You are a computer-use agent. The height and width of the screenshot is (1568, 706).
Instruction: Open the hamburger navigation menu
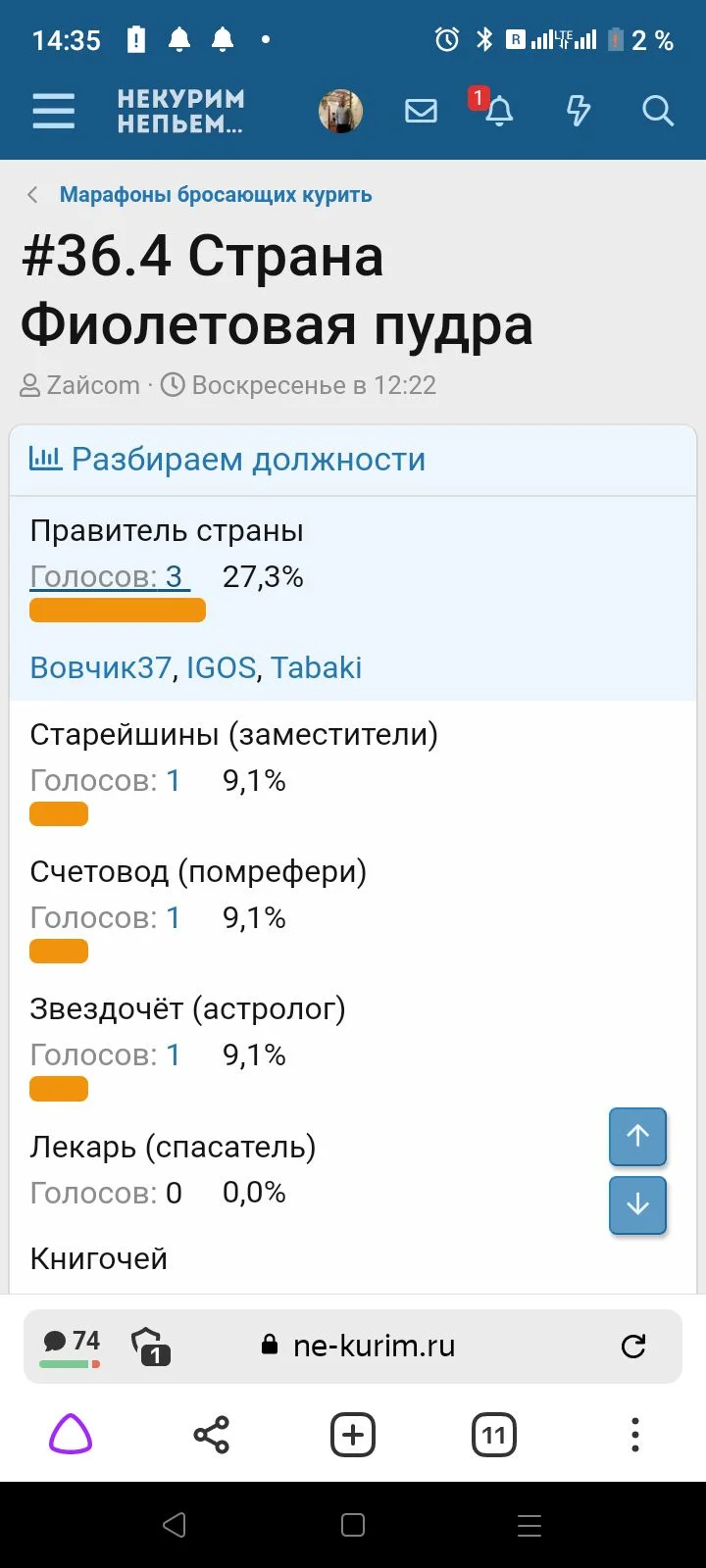pyautogui.click(x=54, y=111)
